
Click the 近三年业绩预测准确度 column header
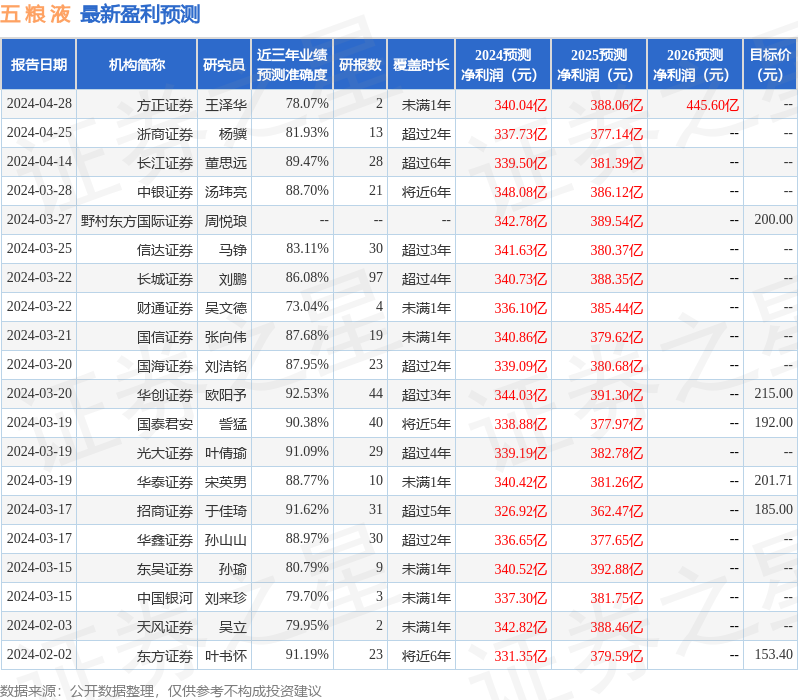[x=292, y=65]
